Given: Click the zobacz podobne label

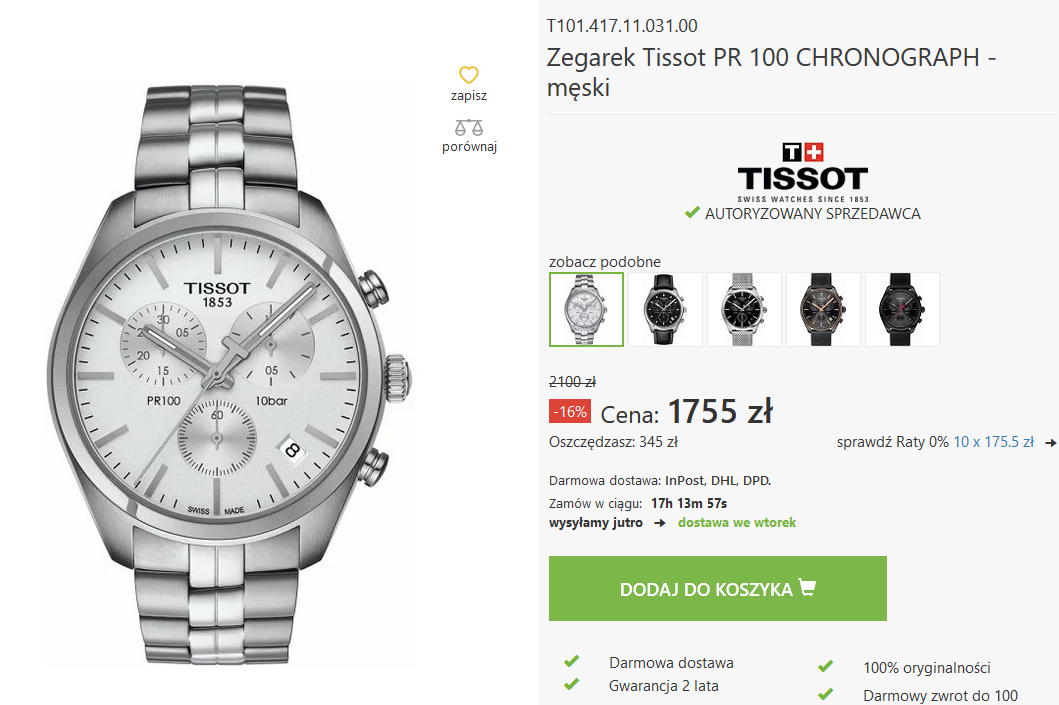Looking at the screenshot, I should (x=604, y=262).
